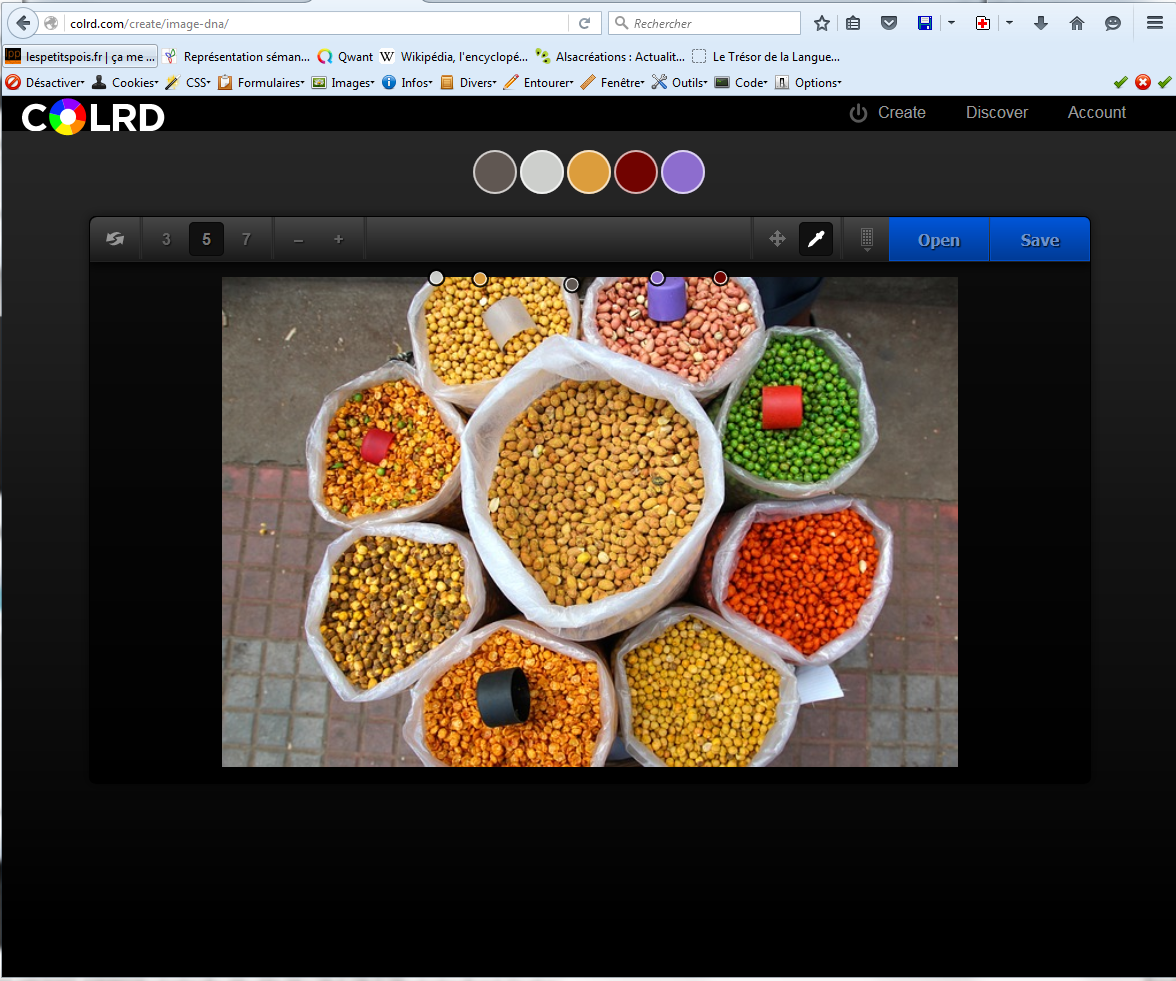Click the Firefox home icon
Viewport: 1176px width, 981px height.
[1077, 23]
